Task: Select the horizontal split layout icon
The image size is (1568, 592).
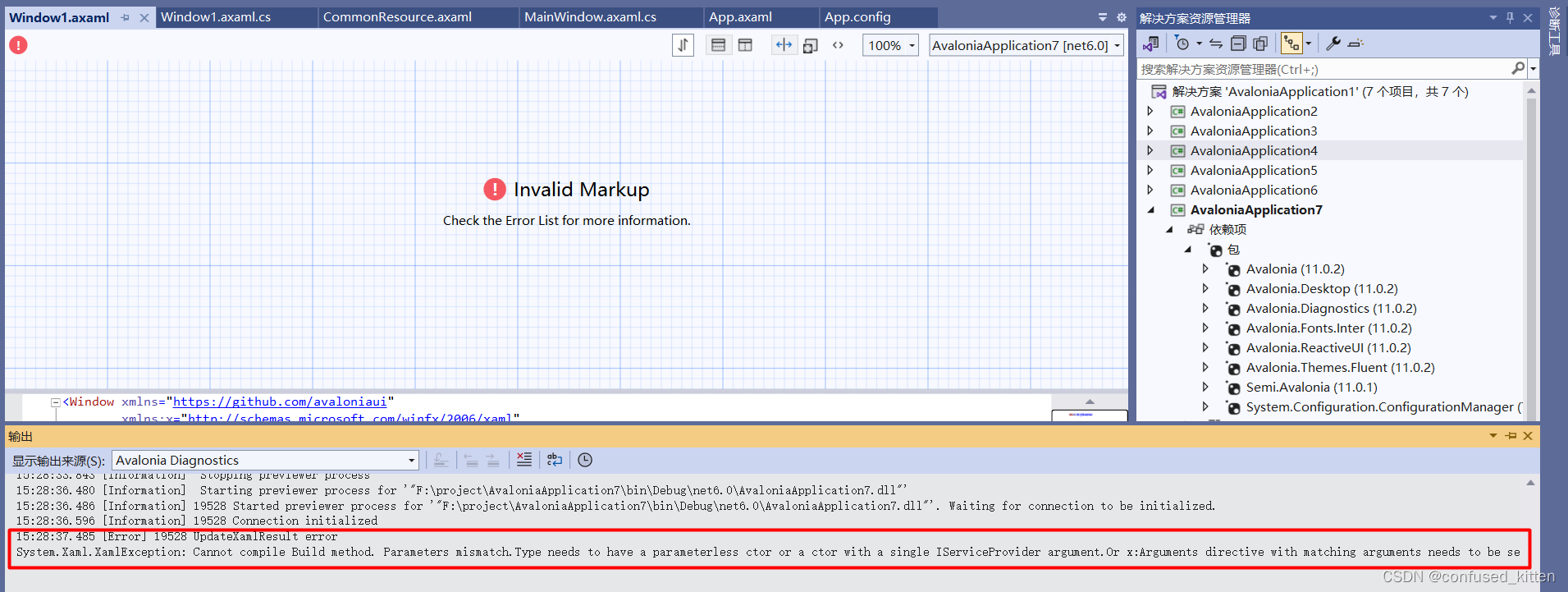Action: click(x=718, y=45)
